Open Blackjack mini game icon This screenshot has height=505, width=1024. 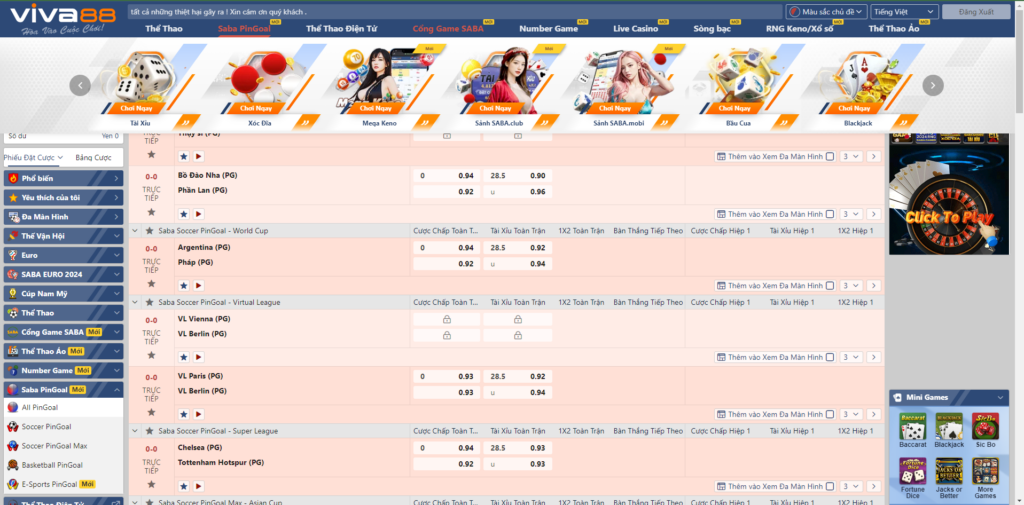(949, 431)
